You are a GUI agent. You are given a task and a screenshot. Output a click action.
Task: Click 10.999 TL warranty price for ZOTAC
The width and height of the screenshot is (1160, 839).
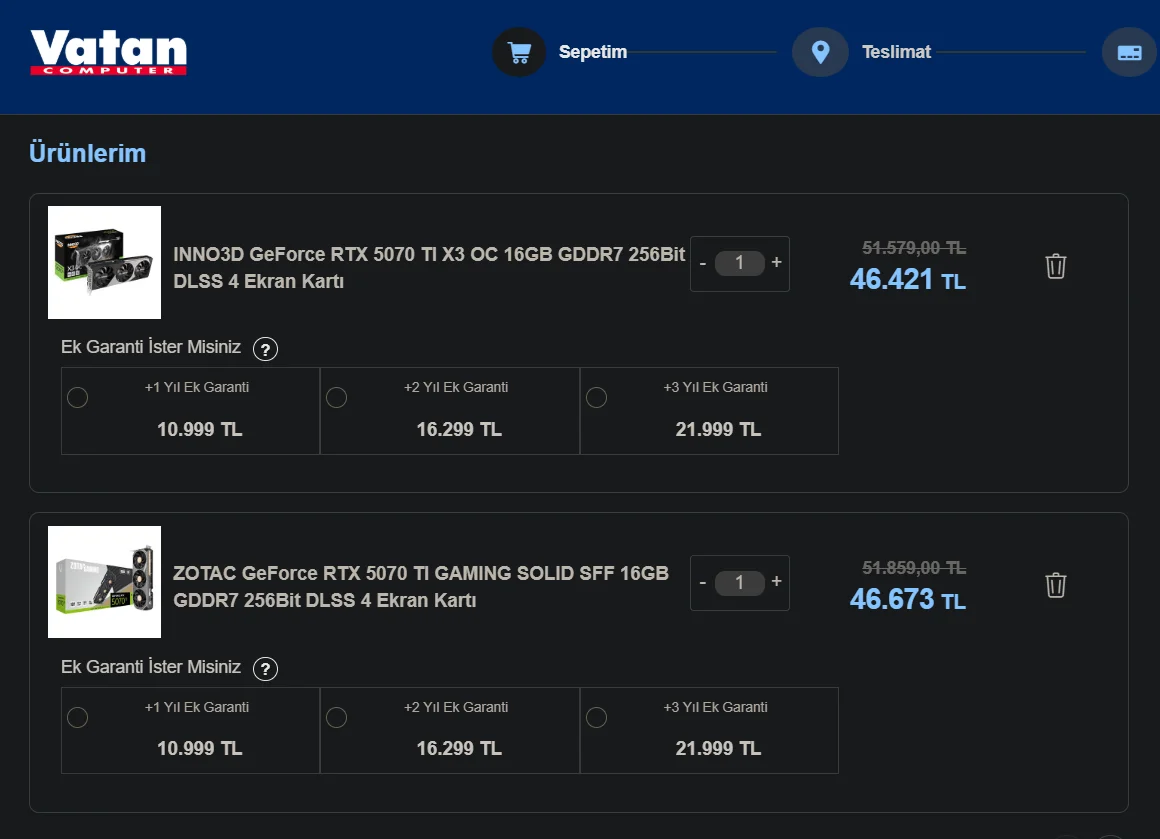pyautogui.click(x=200, y=749)
